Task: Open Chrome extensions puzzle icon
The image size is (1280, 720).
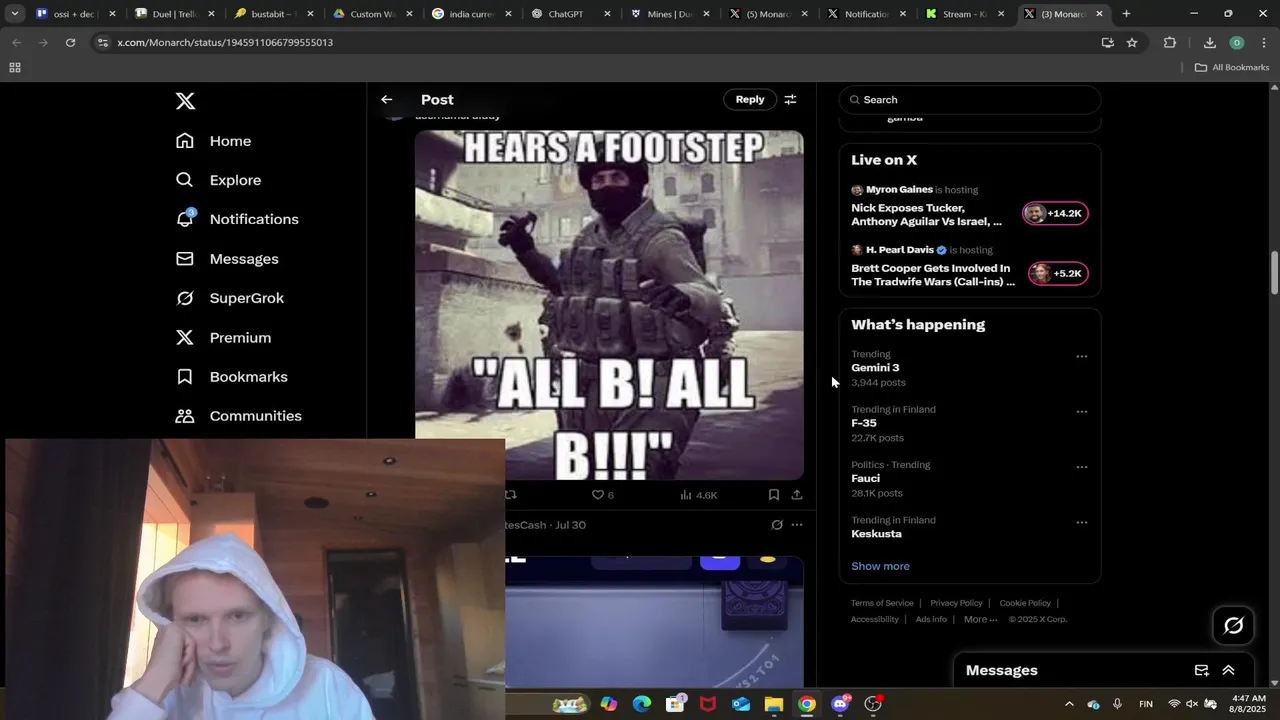Action: (x=1170, y=43)
